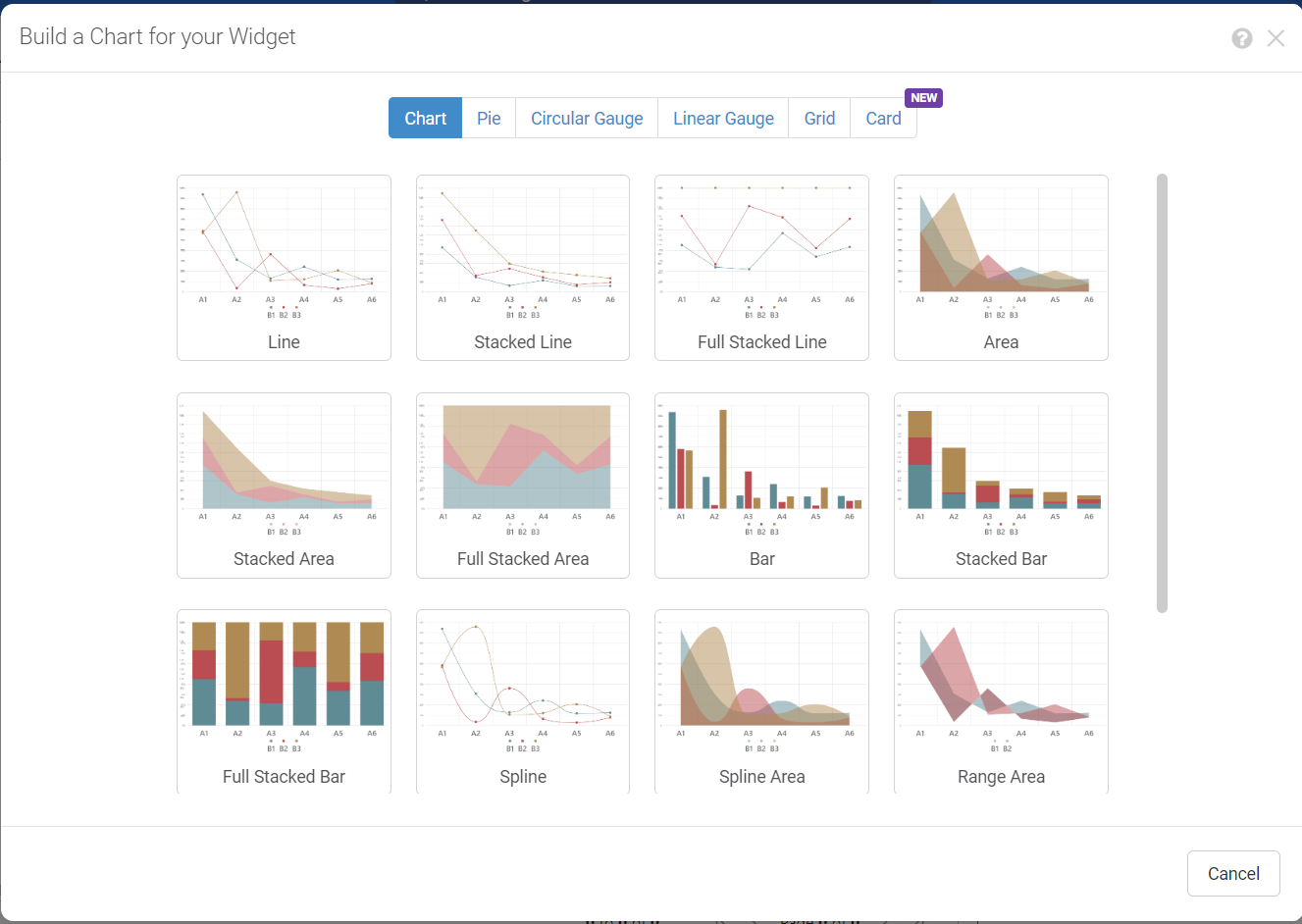
Task: Switch to the Pie tab
Action: 489,119
